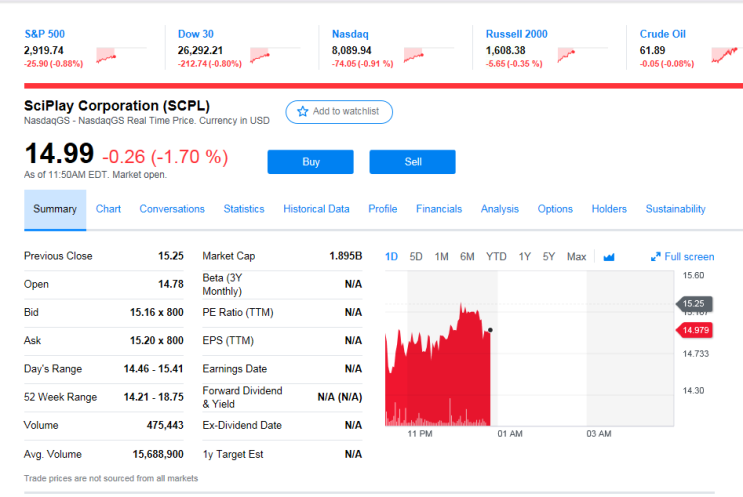Click the Volume value 475,443

point(165,425)
